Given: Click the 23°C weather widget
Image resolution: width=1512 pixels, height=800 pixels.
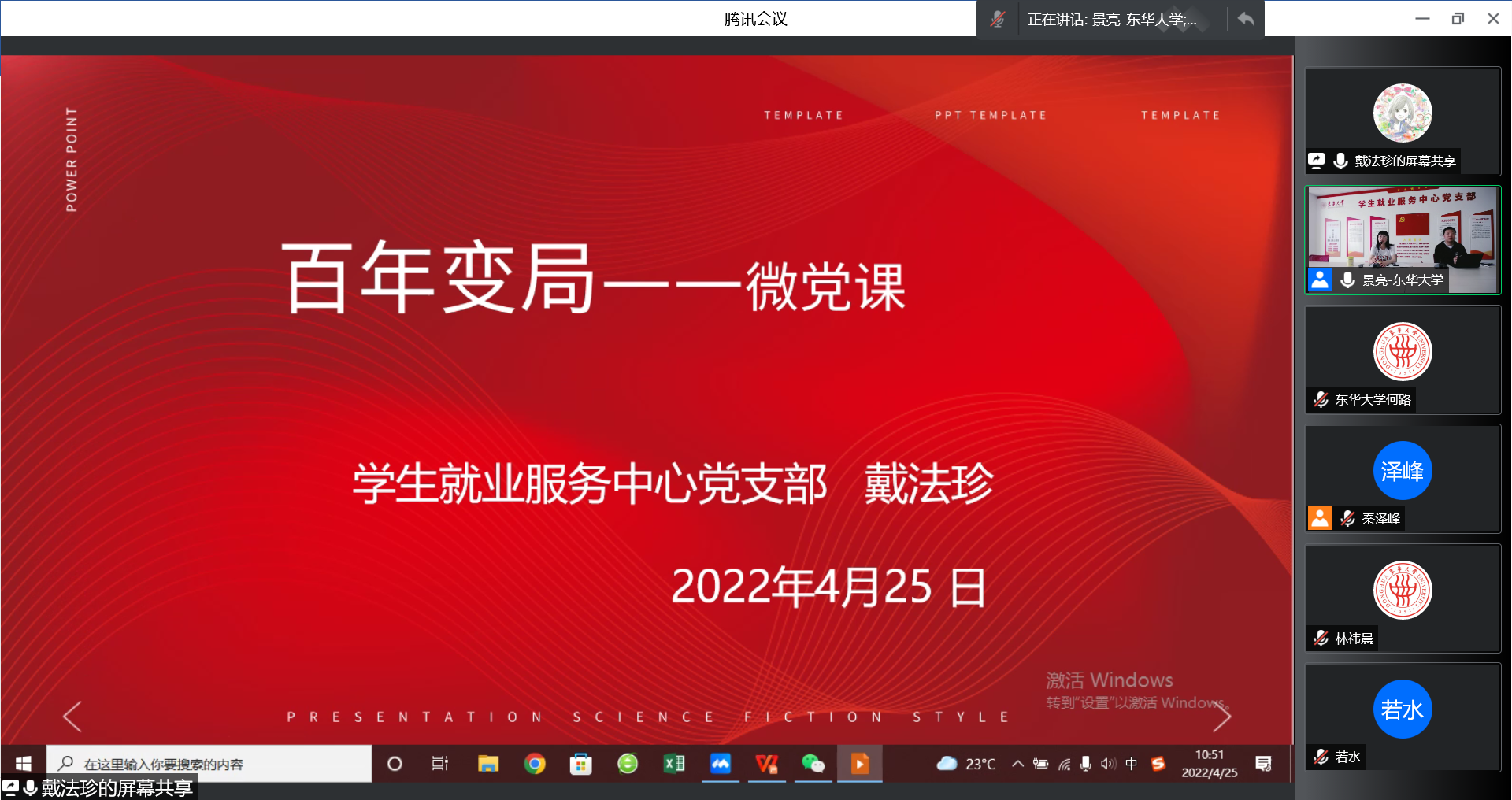Looking at the screenshot, I should 966,763.
